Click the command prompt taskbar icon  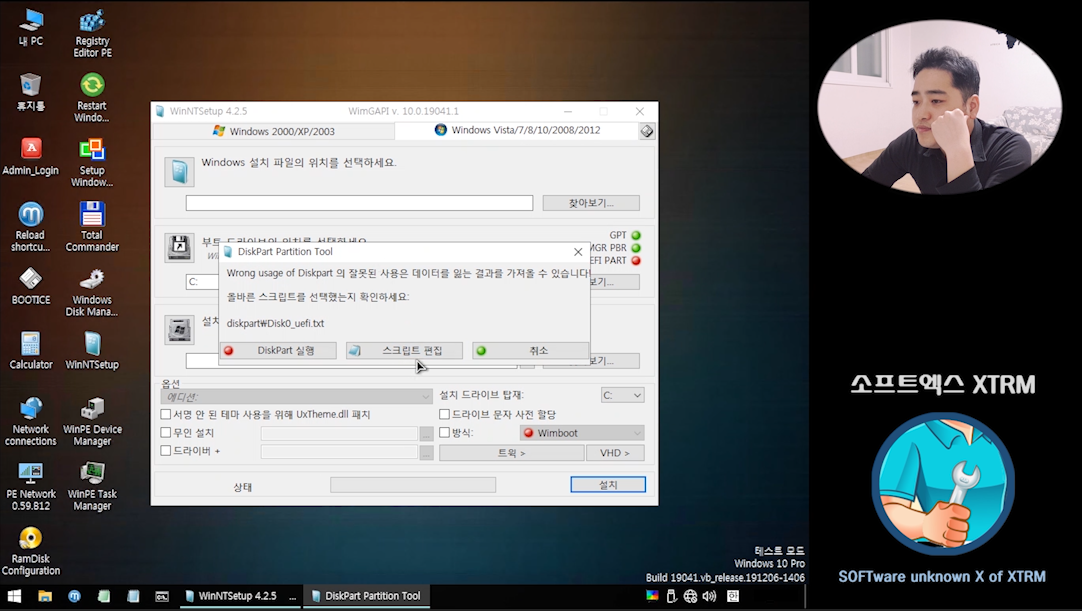tap(161, 597)
